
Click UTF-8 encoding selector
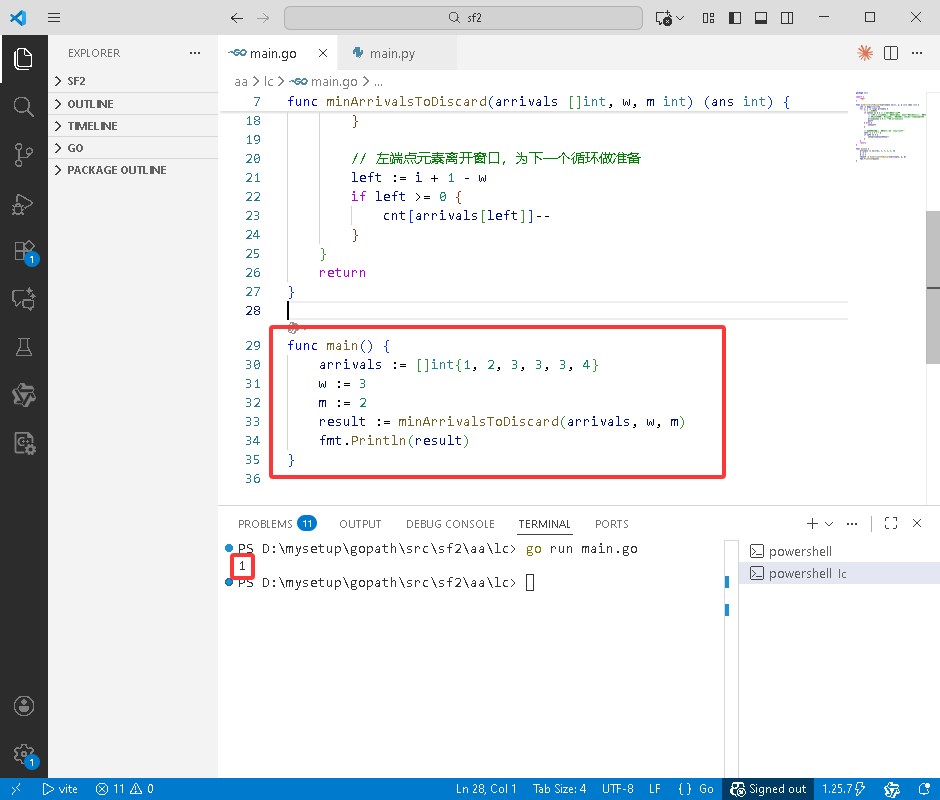[x=617, y=789]
